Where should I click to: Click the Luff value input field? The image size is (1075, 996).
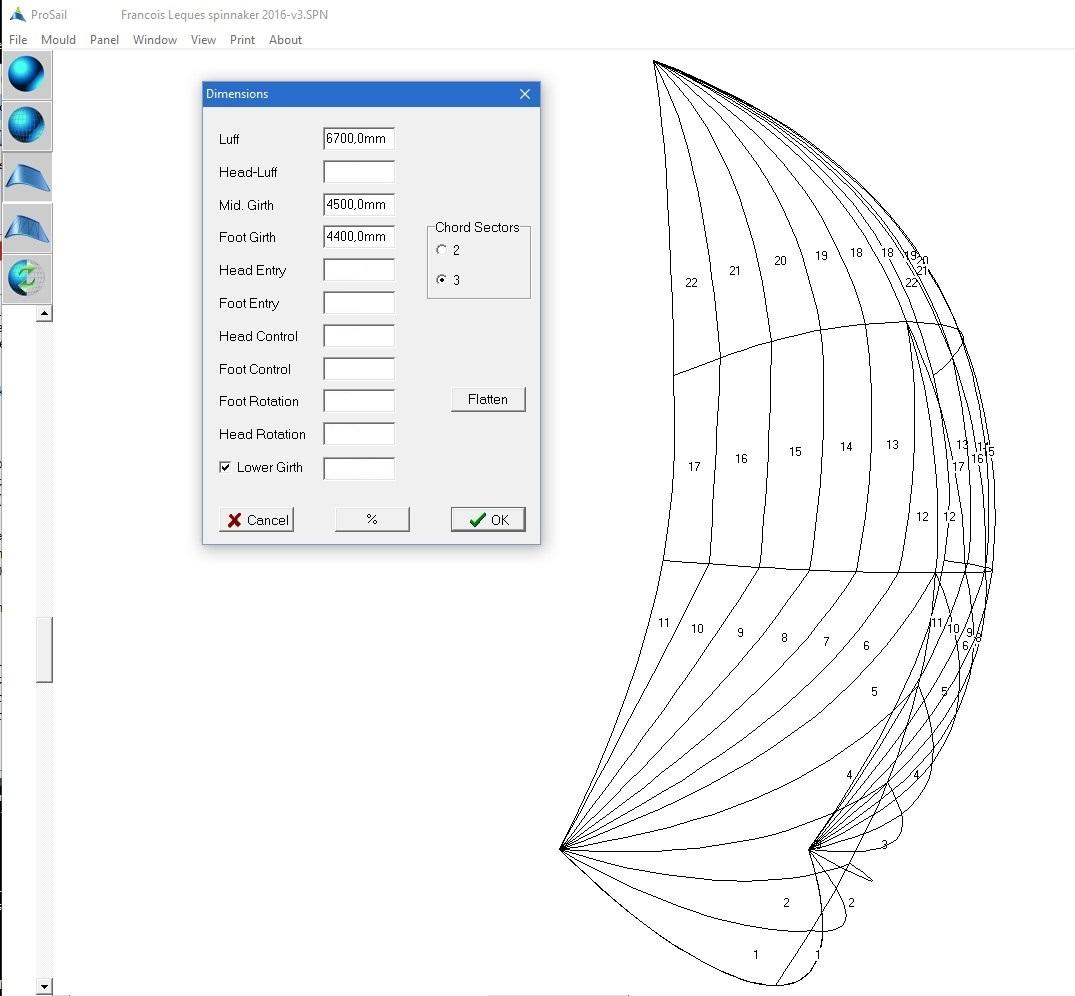point(359,139)
